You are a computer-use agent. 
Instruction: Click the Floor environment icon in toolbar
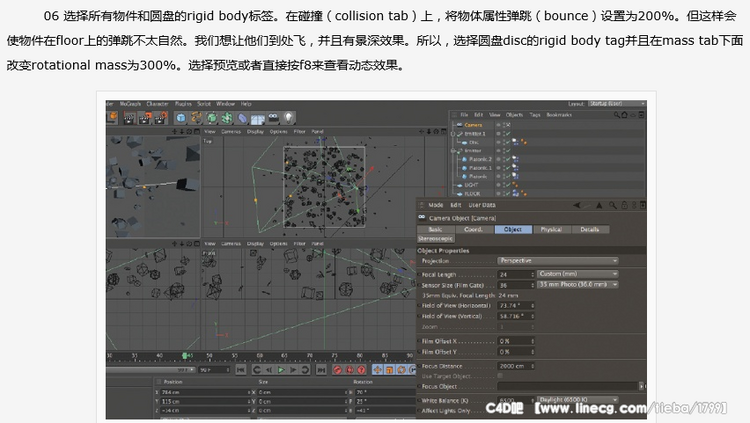point(258,118)
